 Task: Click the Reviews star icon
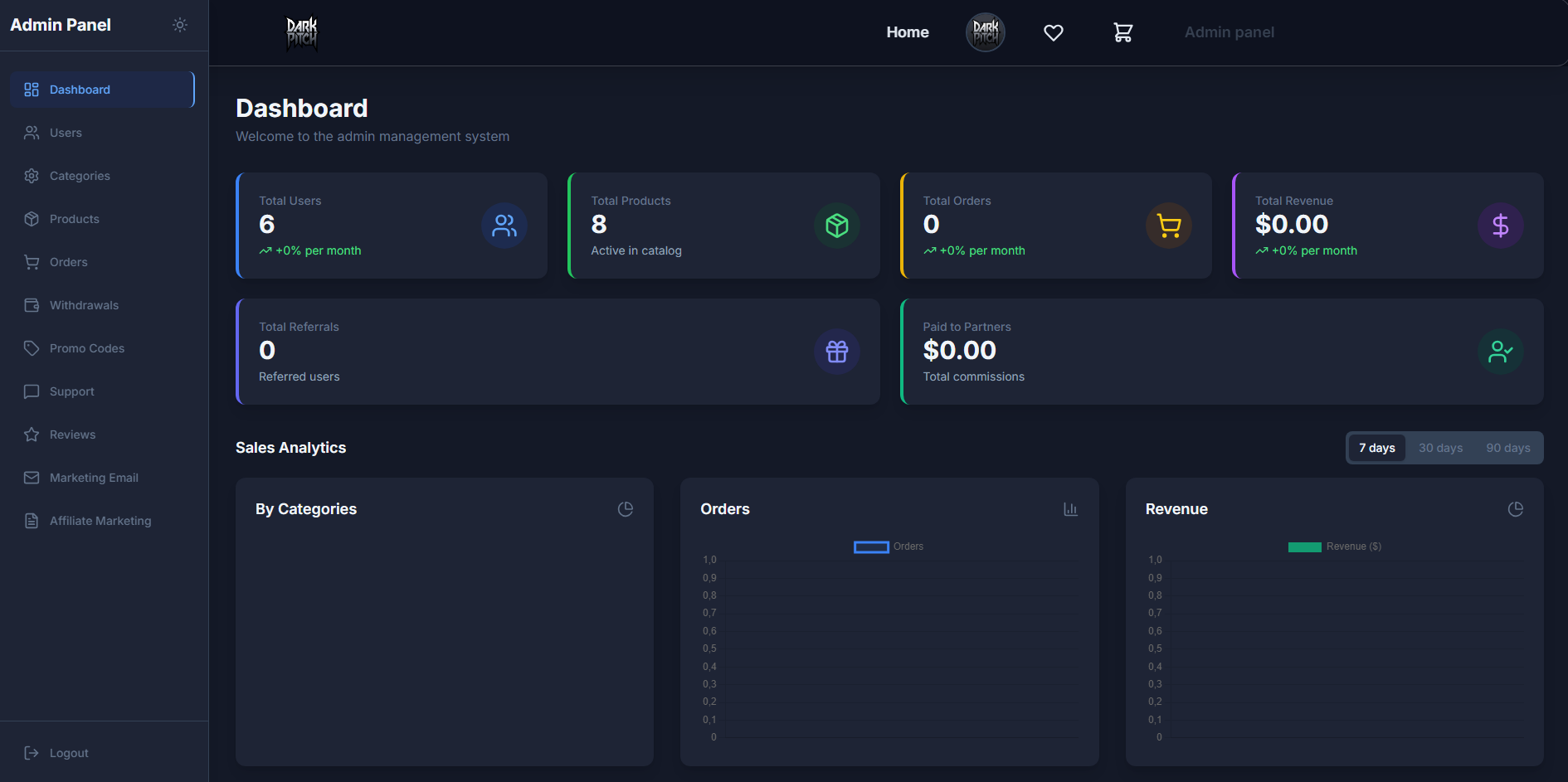(x=32, y=435)
